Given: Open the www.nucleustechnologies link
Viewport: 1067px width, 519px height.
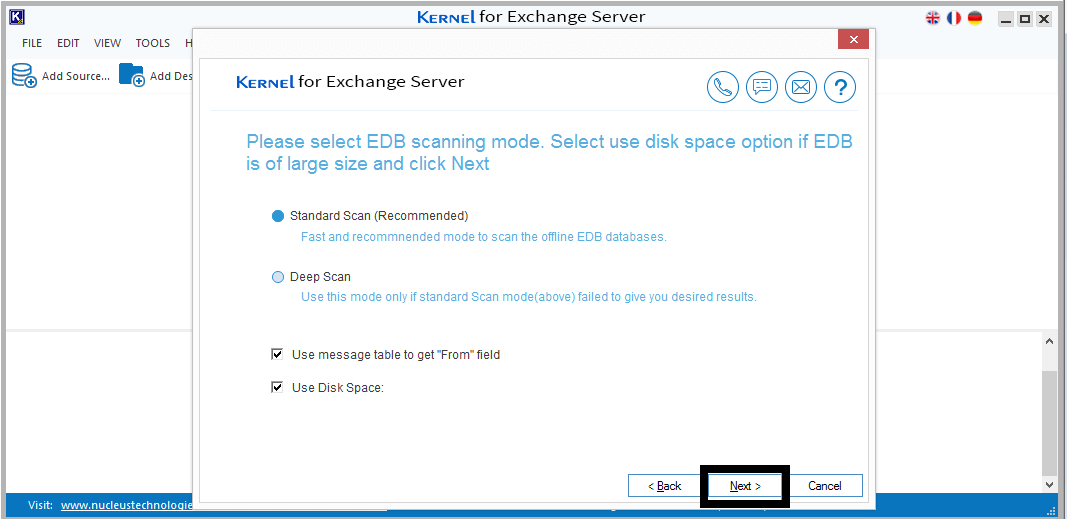Looking at the screenshot, I should [127, 505].
